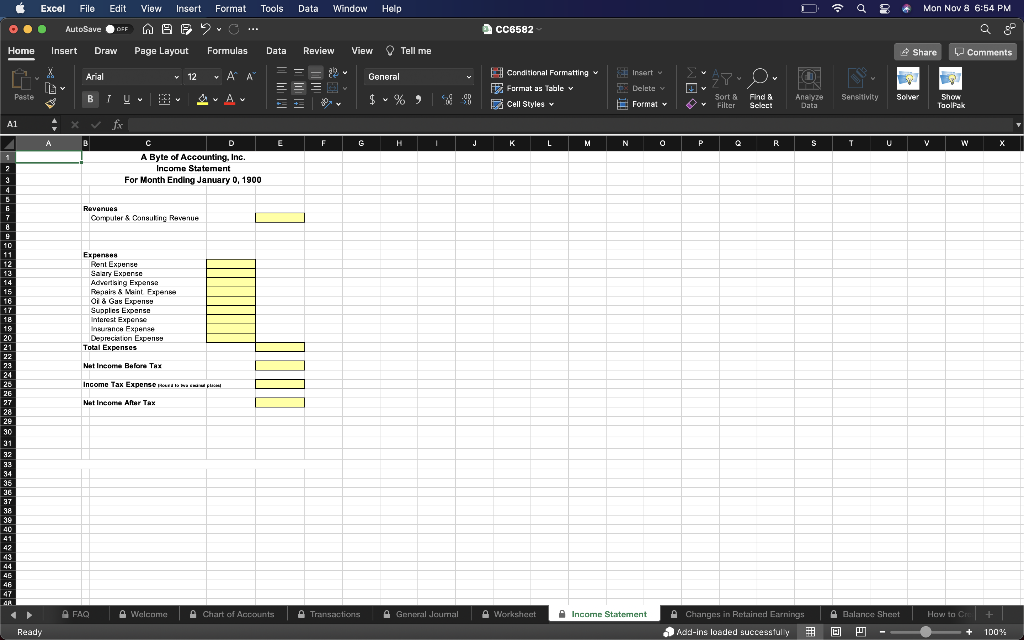Viewport: 1024px width, 640px height.
Task: Expand Format as Table menu
Action: [532, 88]
